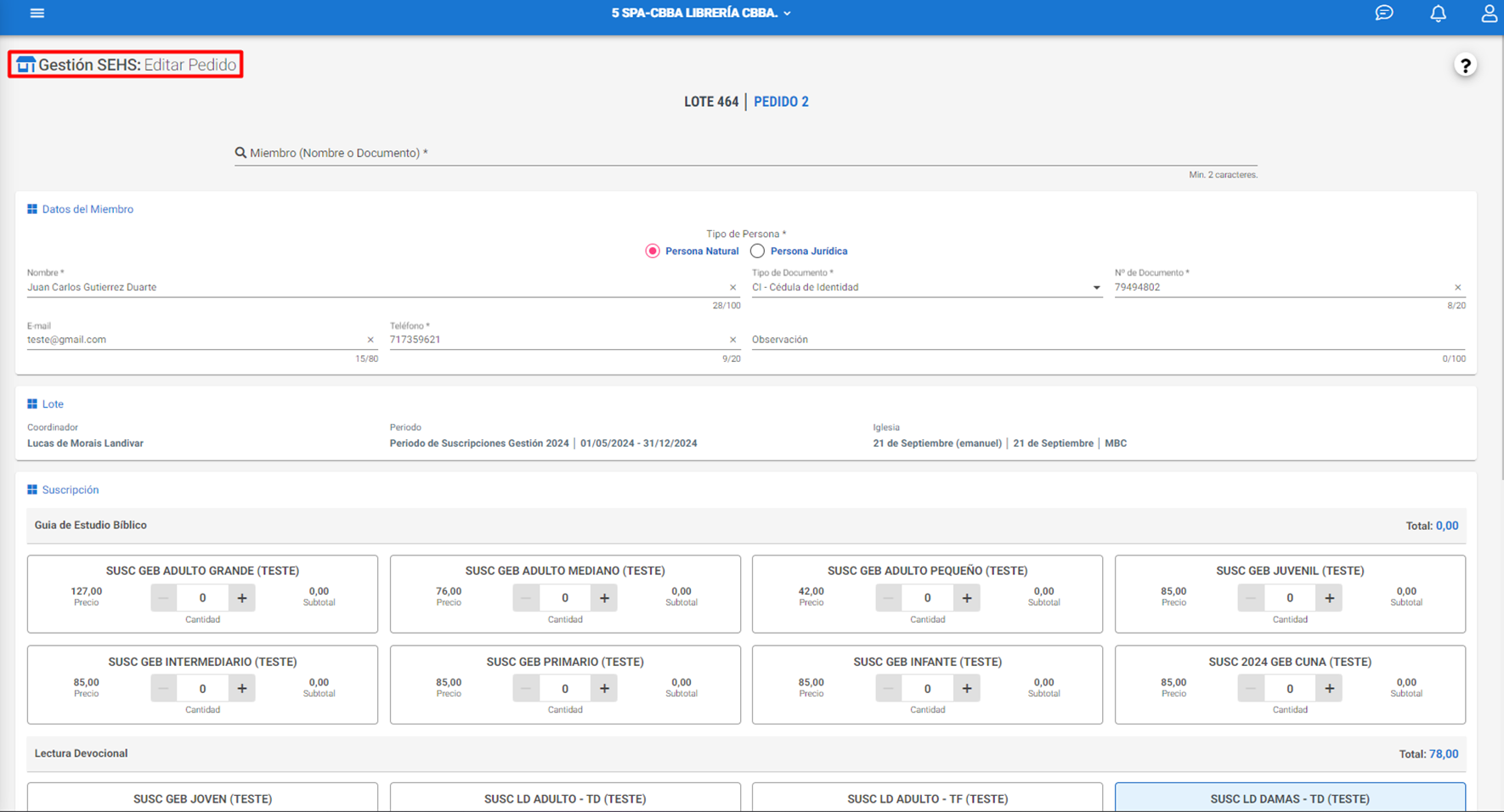1504x812 pixels.
Task: Increase SUSC GEB INFANTE quantity
Action: click(967, 688)
